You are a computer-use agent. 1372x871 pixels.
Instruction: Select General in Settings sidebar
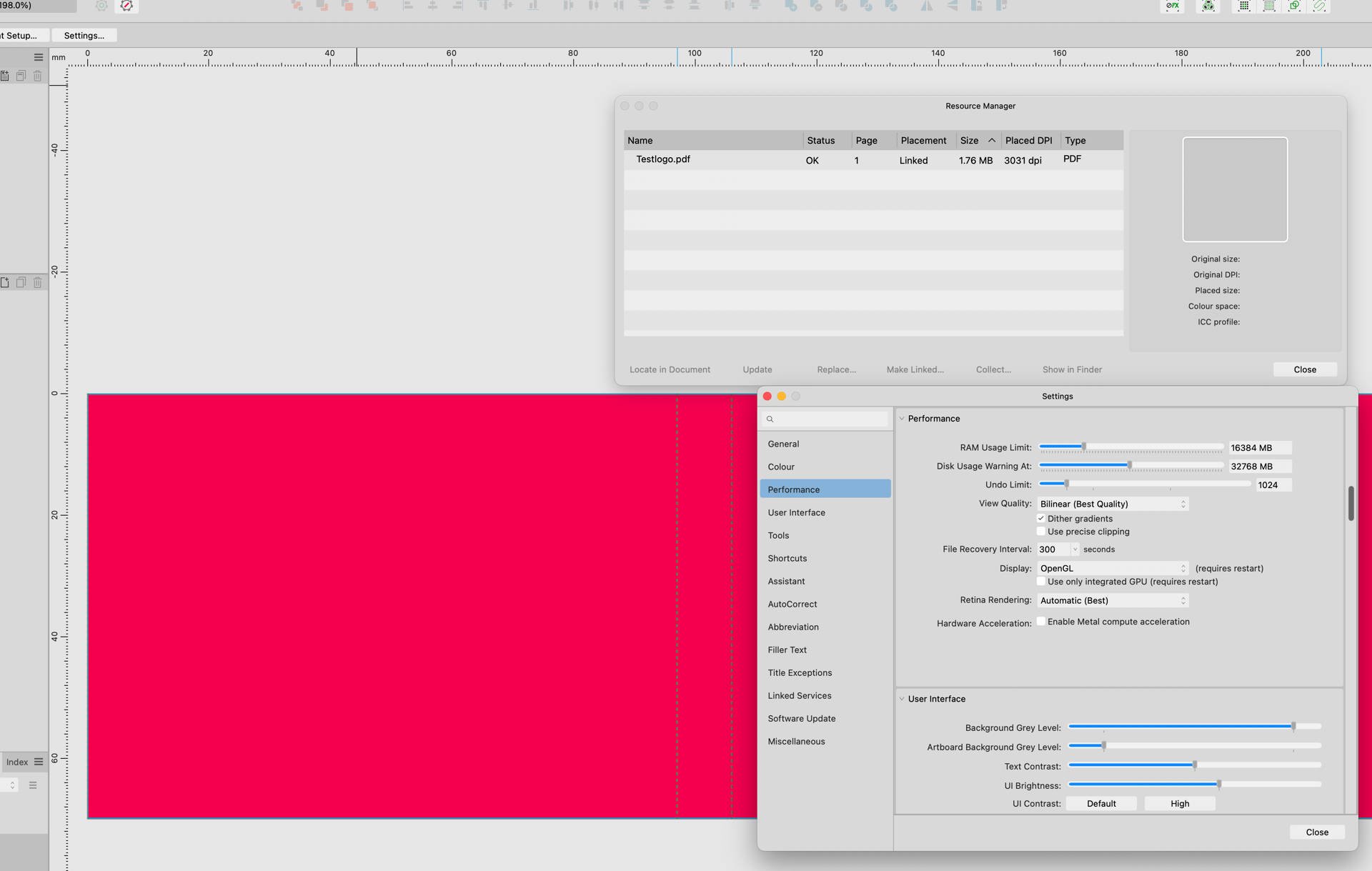(825, 444)
